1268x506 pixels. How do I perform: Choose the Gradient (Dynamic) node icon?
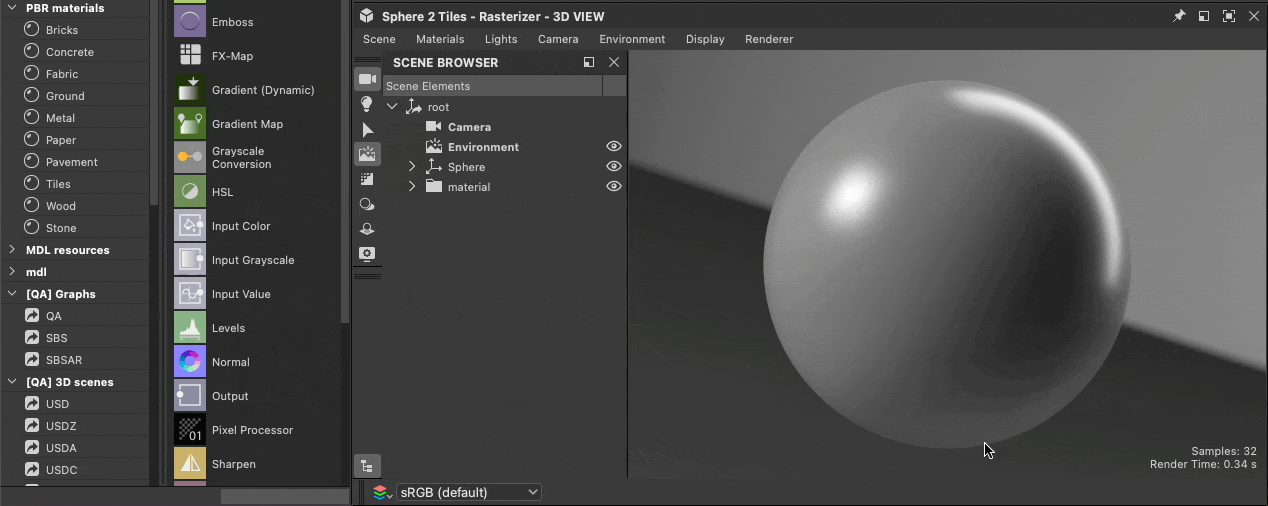click(190, 89)
